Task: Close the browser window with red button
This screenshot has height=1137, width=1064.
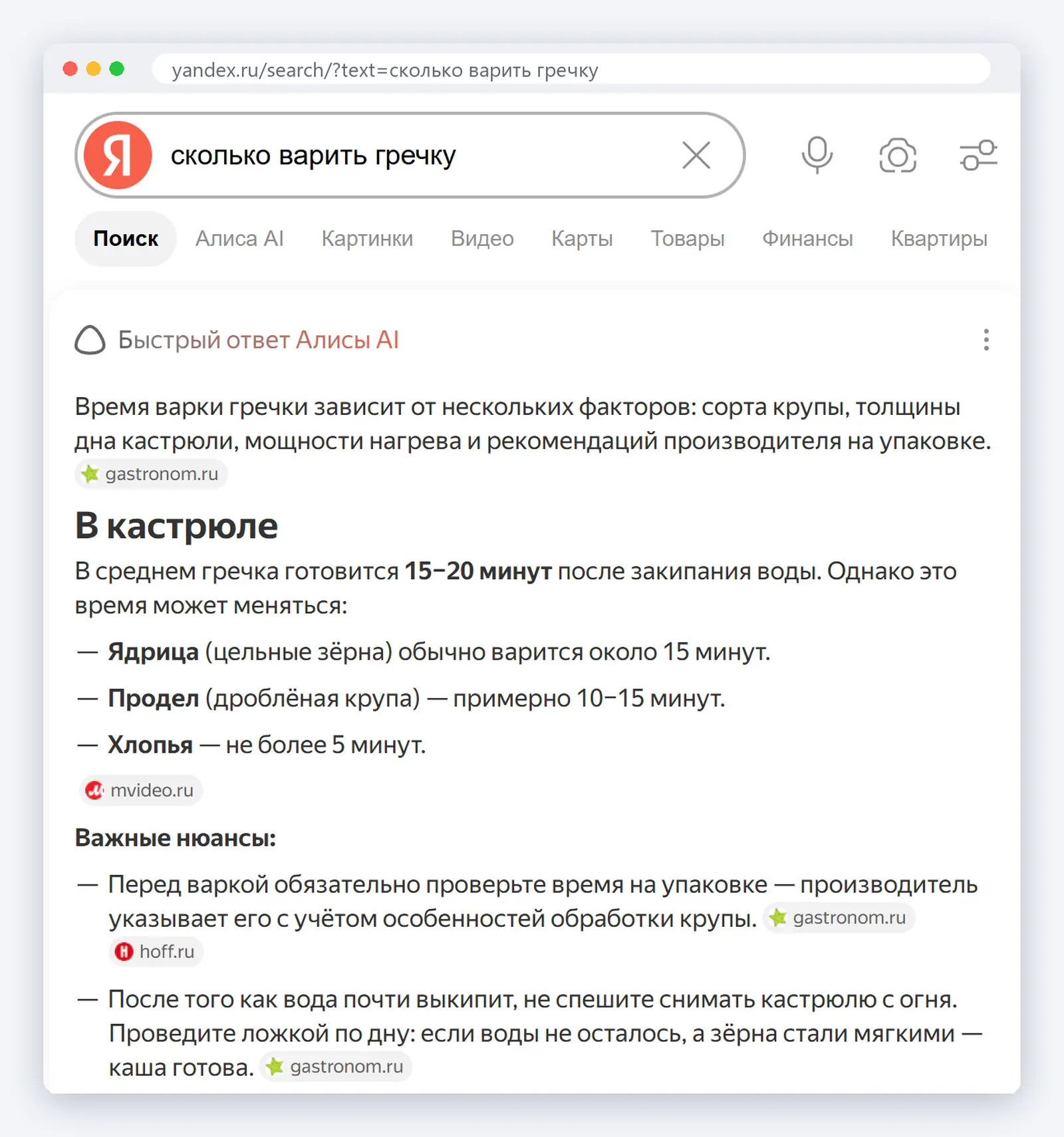Action: tap(70, 68)
